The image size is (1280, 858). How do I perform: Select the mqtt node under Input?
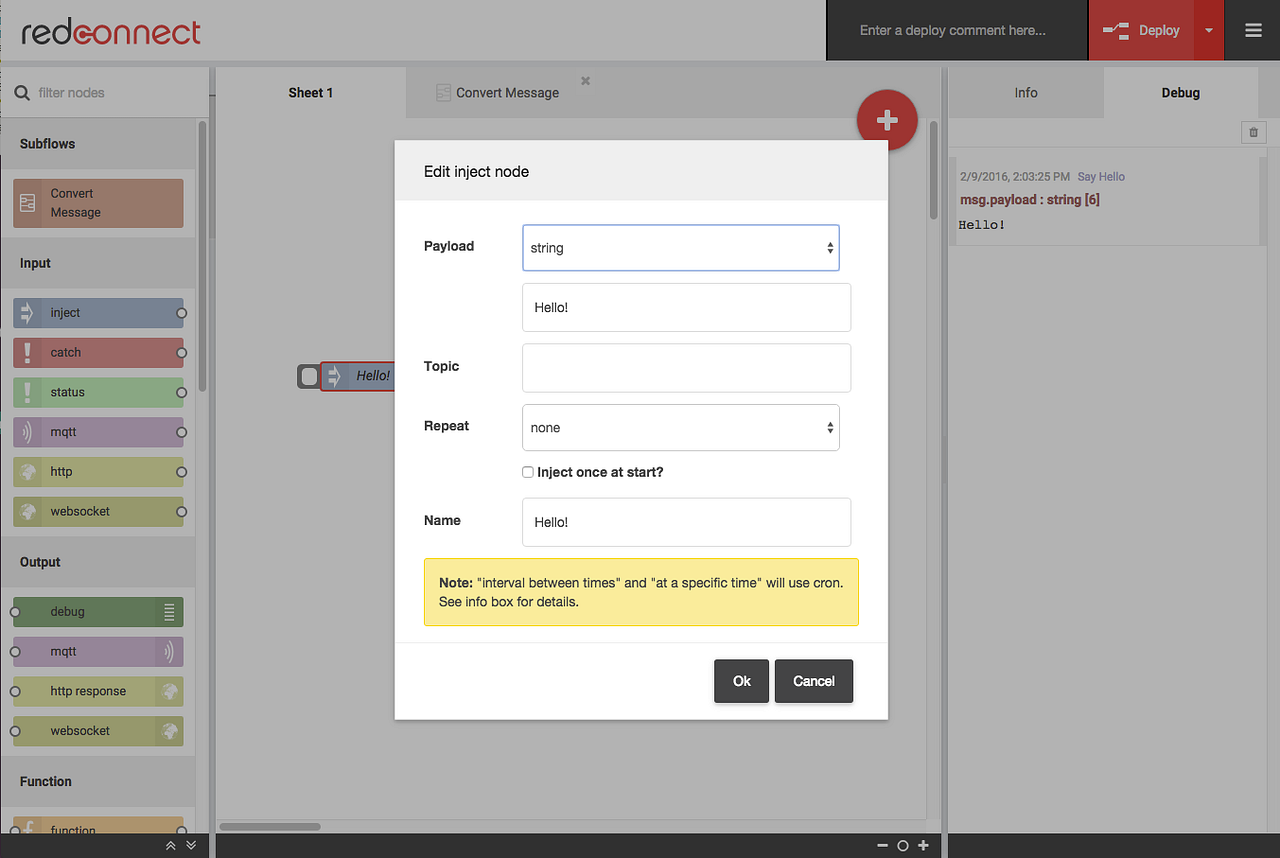click(x=97, y=432)
